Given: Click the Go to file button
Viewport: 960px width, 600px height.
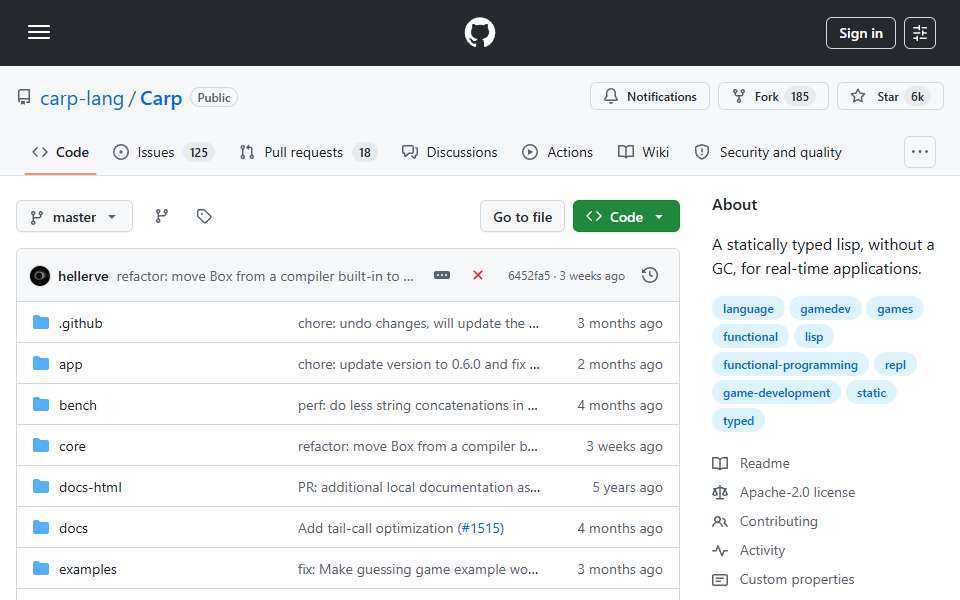Looking at the screenshot, I should pyautogui.click(x=522, y=217).
